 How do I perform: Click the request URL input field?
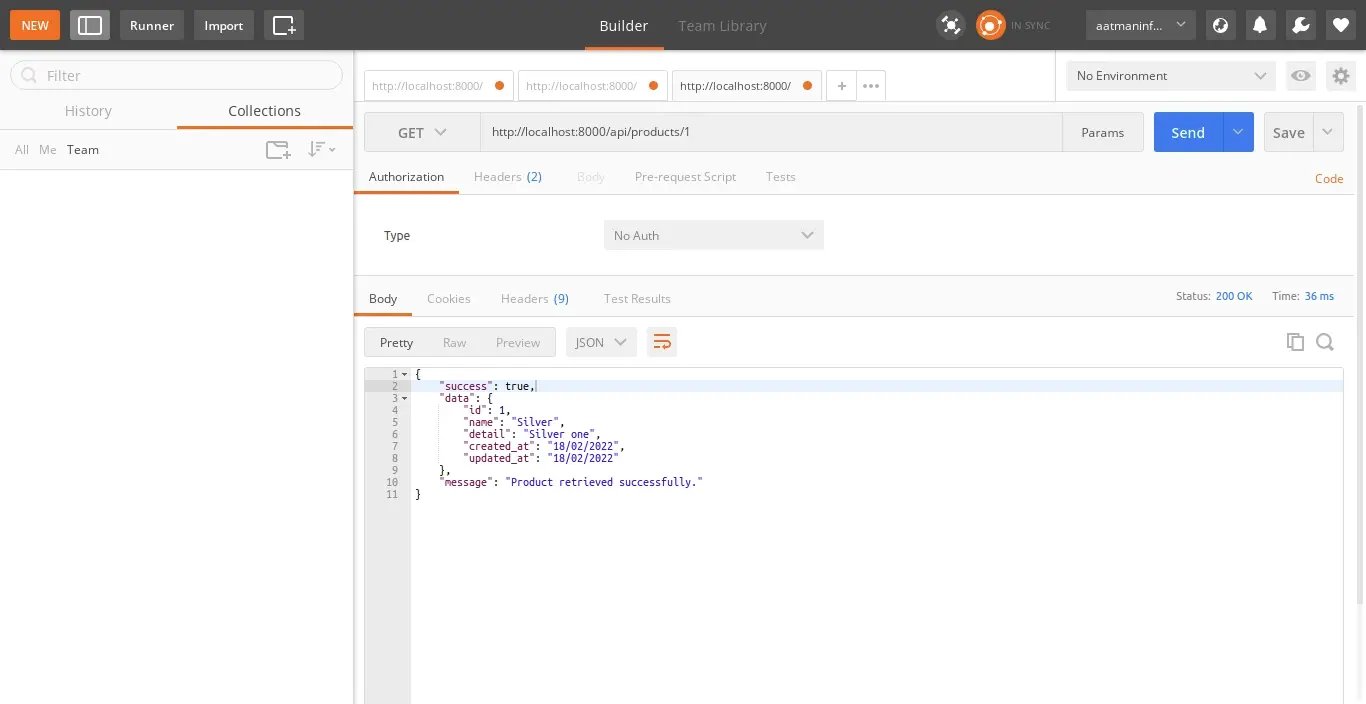[x=770, y=132]
